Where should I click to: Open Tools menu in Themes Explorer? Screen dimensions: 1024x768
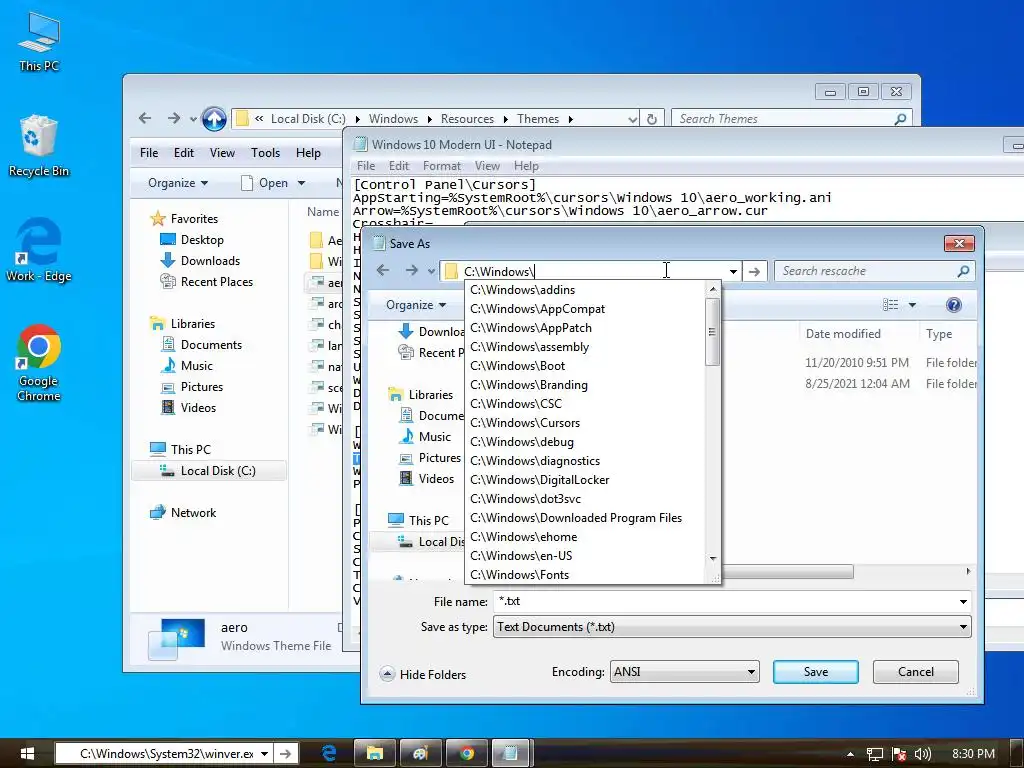(x=265, y=153)
